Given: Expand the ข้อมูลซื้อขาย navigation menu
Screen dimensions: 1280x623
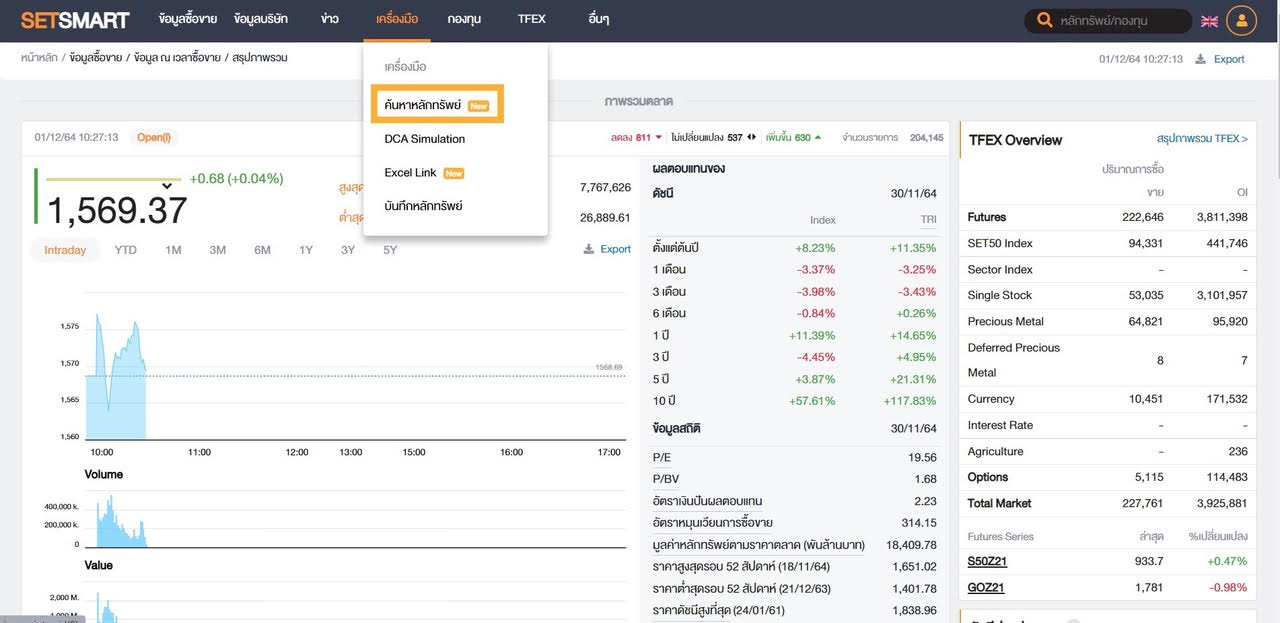Looking at the screenshot, I should point(187,19).
